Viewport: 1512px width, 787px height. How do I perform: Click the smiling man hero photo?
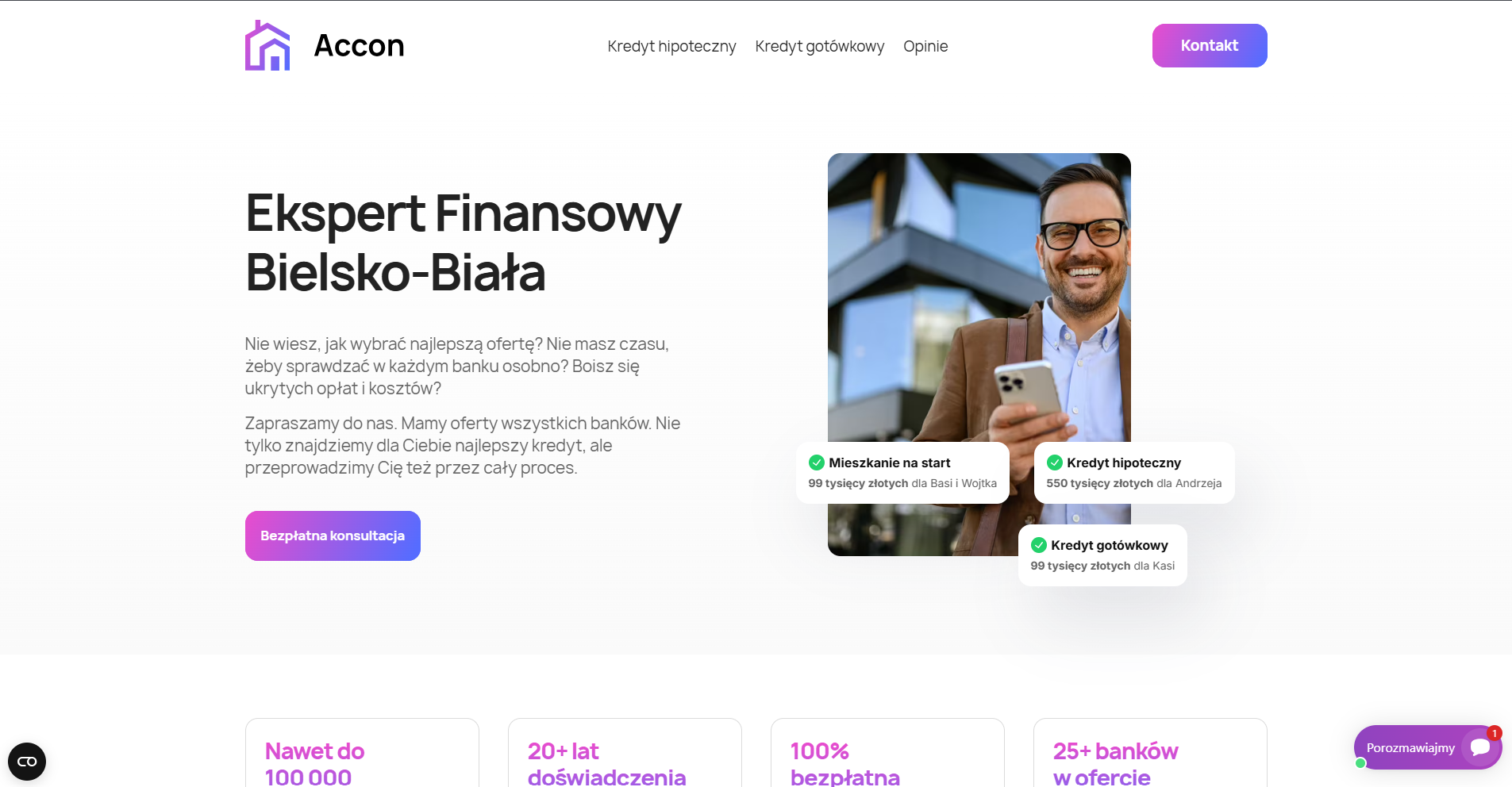click(x=979, y=298)
